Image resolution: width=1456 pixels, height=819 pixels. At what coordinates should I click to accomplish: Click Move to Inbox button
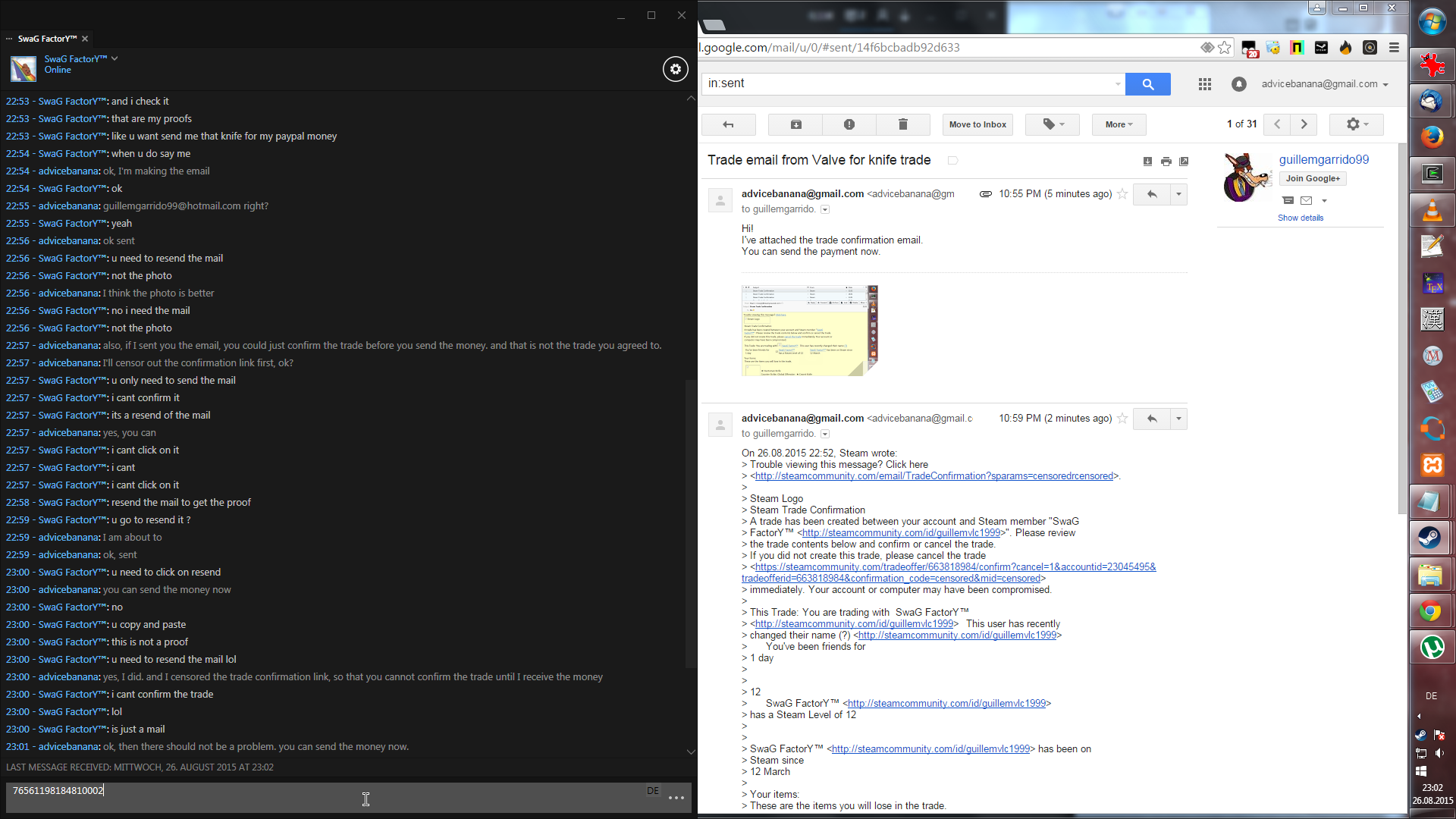tap(977, 124)
